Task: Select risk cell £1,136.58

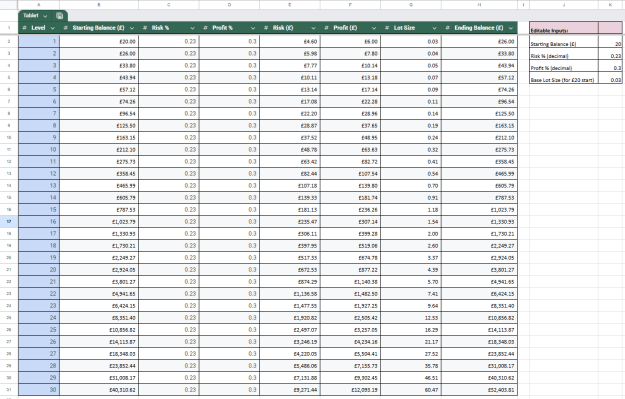Action: pos(290,293)
